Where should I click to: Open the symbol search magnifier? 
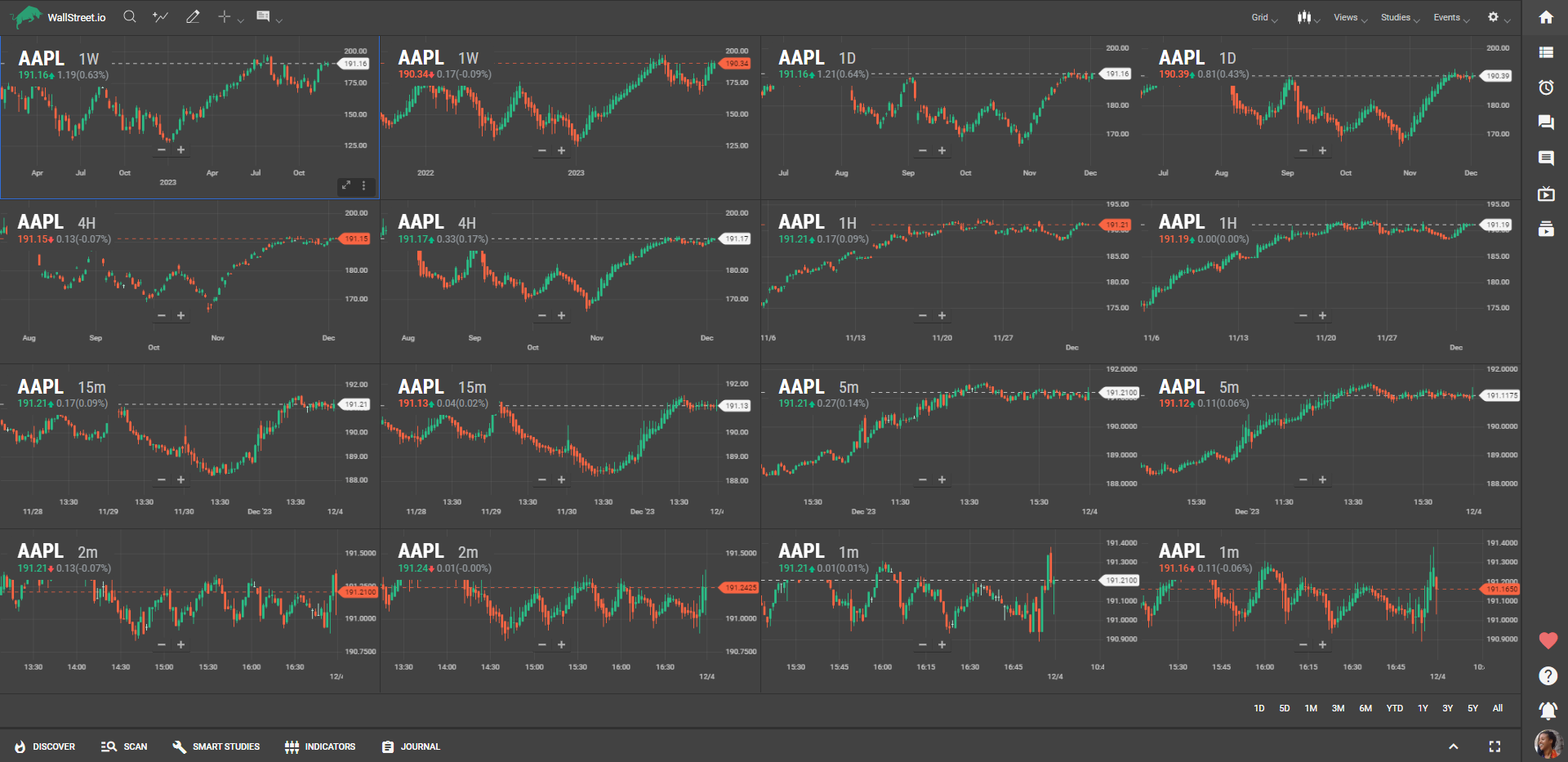129,16
